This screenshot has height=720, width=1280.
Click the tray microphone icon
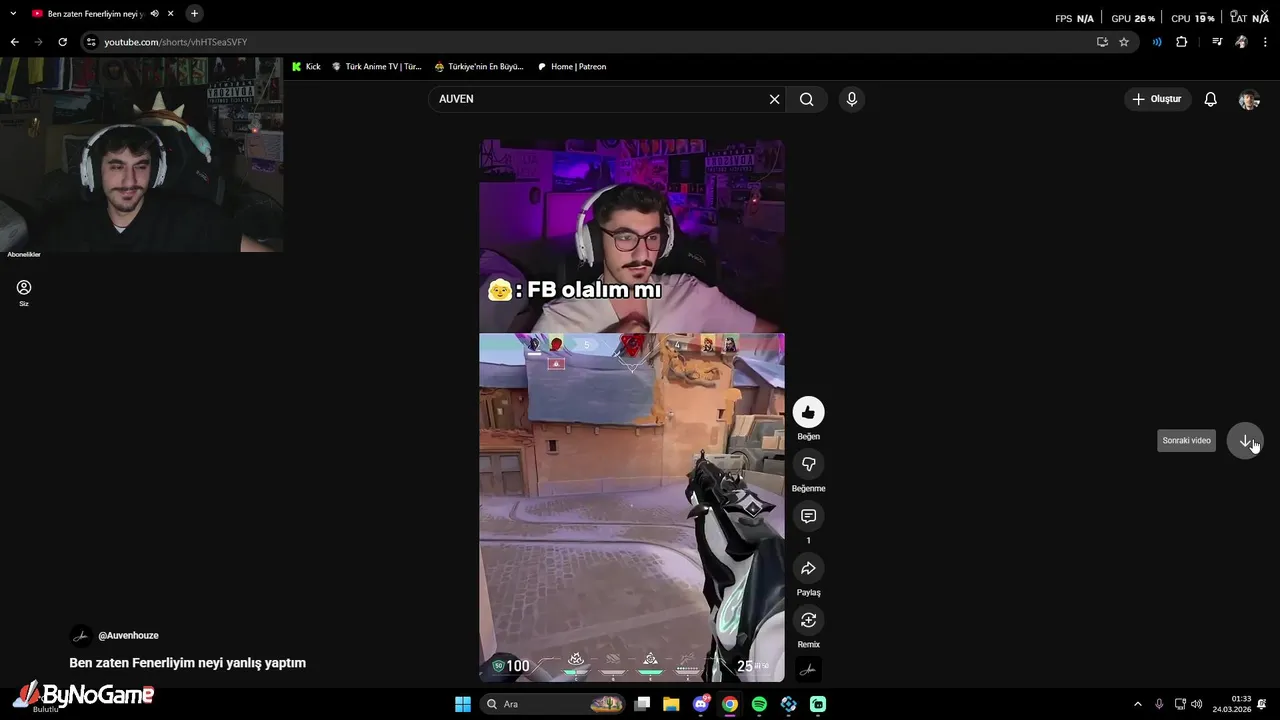click(1159, 704)
